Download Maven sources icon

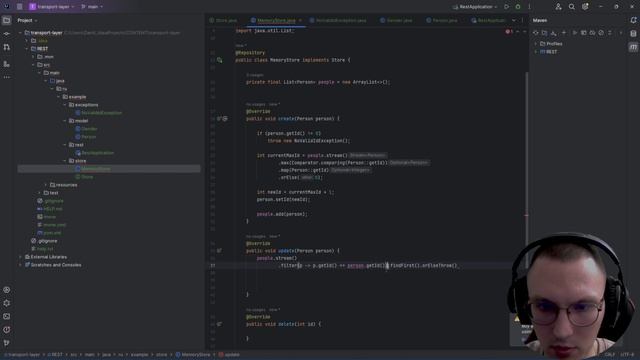(x=553, y=33)
